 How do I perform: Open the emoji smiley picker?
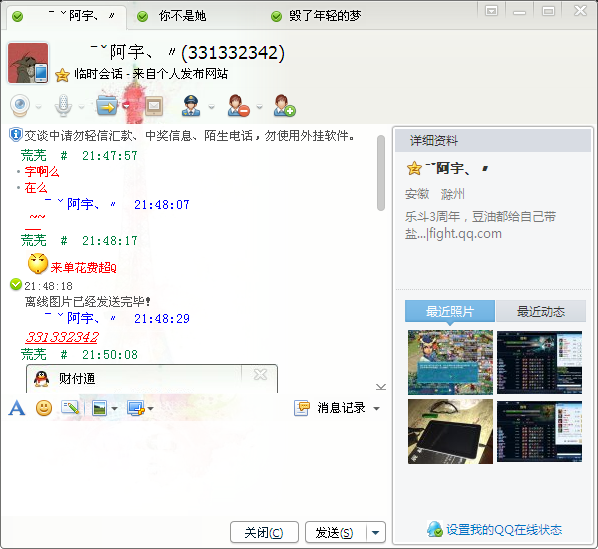[x=44, y=408]
